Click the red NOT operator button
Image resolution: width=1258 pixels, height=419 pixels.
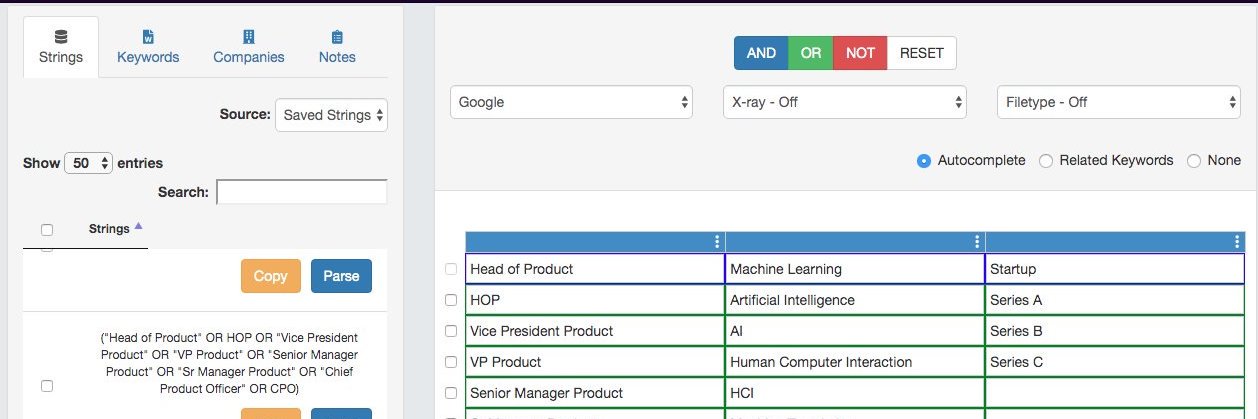(x=860, y=53)
